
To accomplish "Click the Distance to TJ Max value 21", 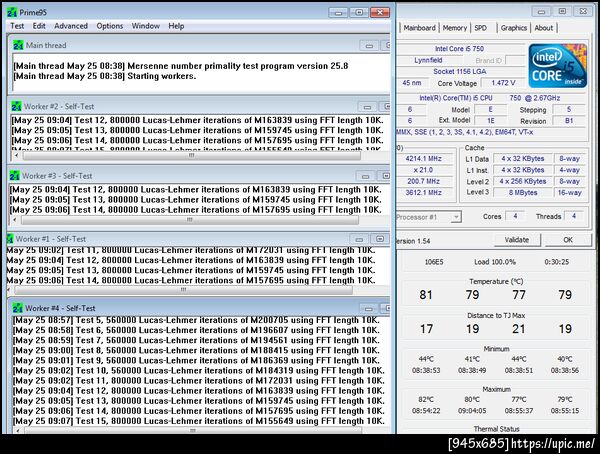I will click(x=519, y=329).
